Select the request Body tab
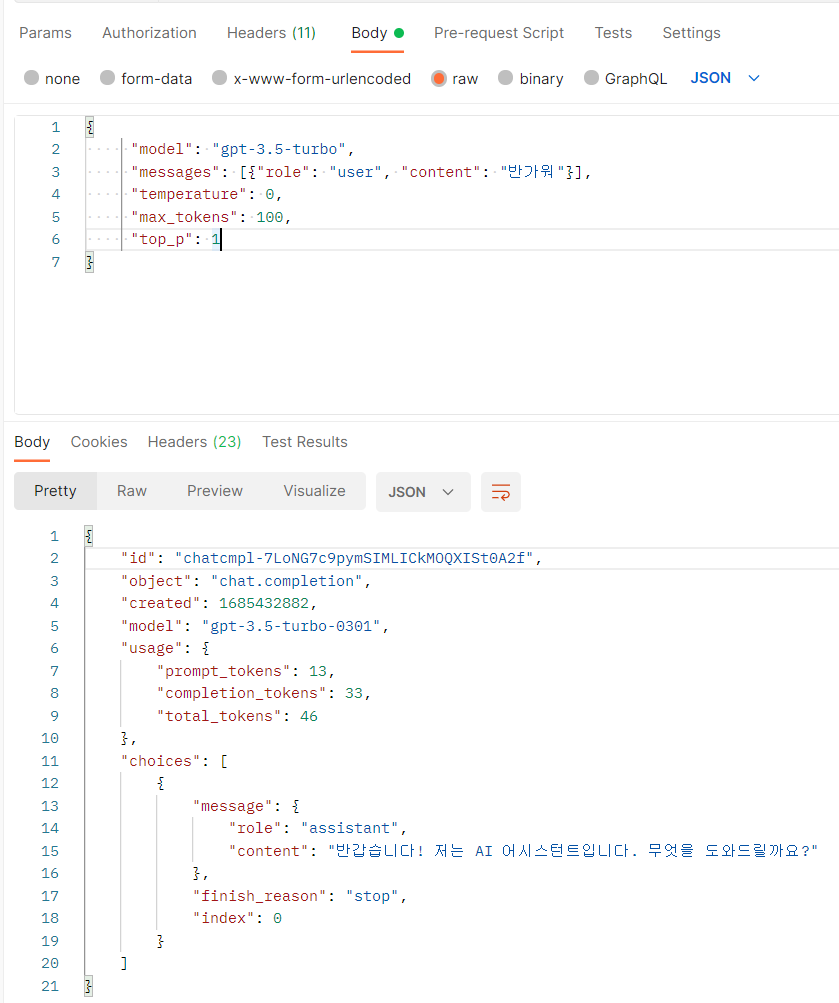The width and height of the screenshot is (839, 1003). pos(377,33)
